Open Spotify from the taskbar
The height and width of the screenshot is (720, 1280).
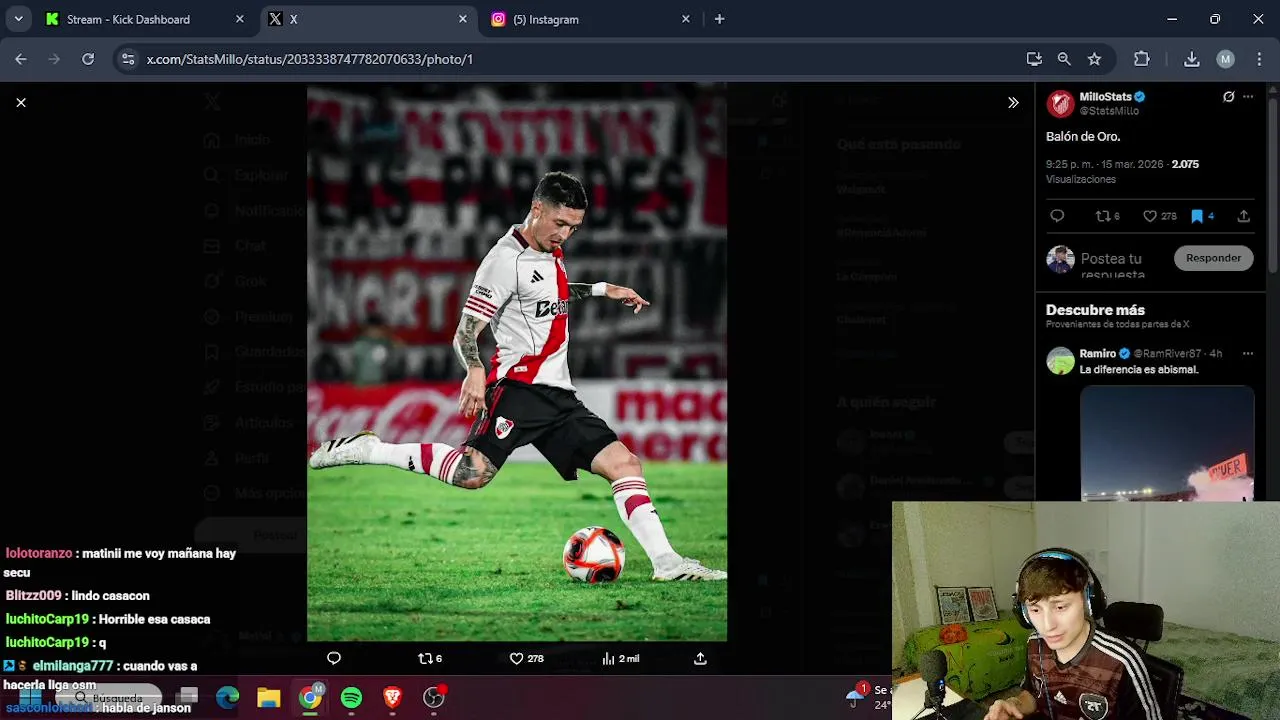coord(351,698)
